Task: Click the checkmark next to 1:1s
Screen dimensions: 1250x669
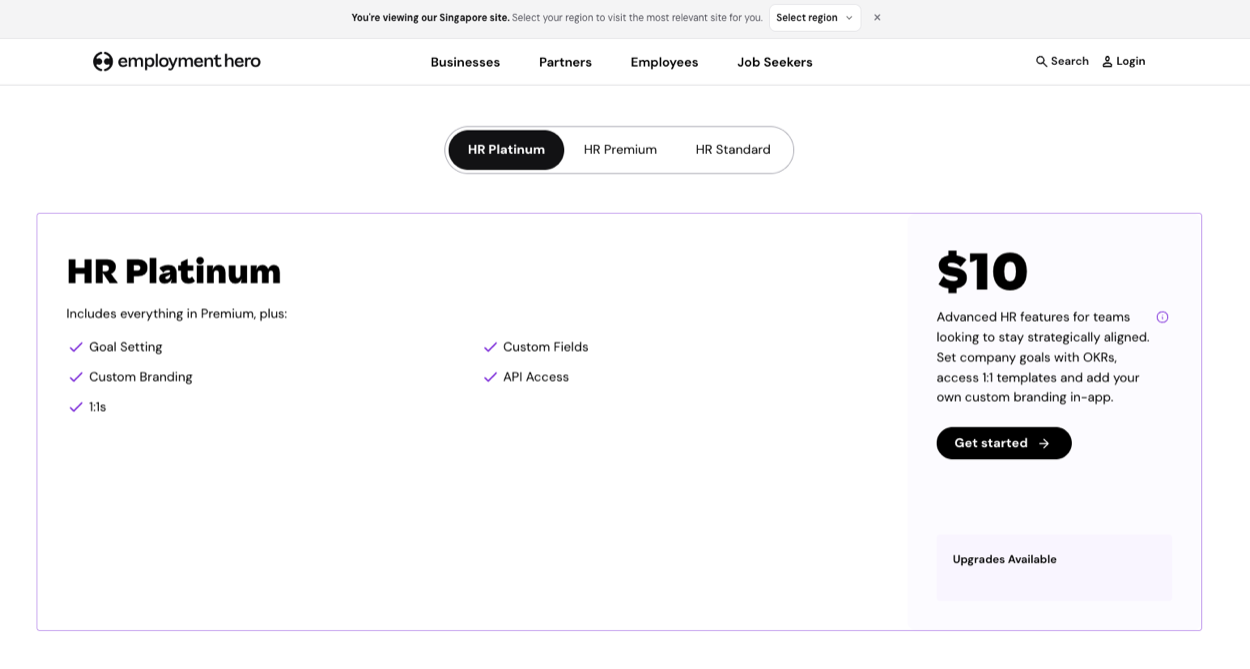Action: [x=75, y=407]
